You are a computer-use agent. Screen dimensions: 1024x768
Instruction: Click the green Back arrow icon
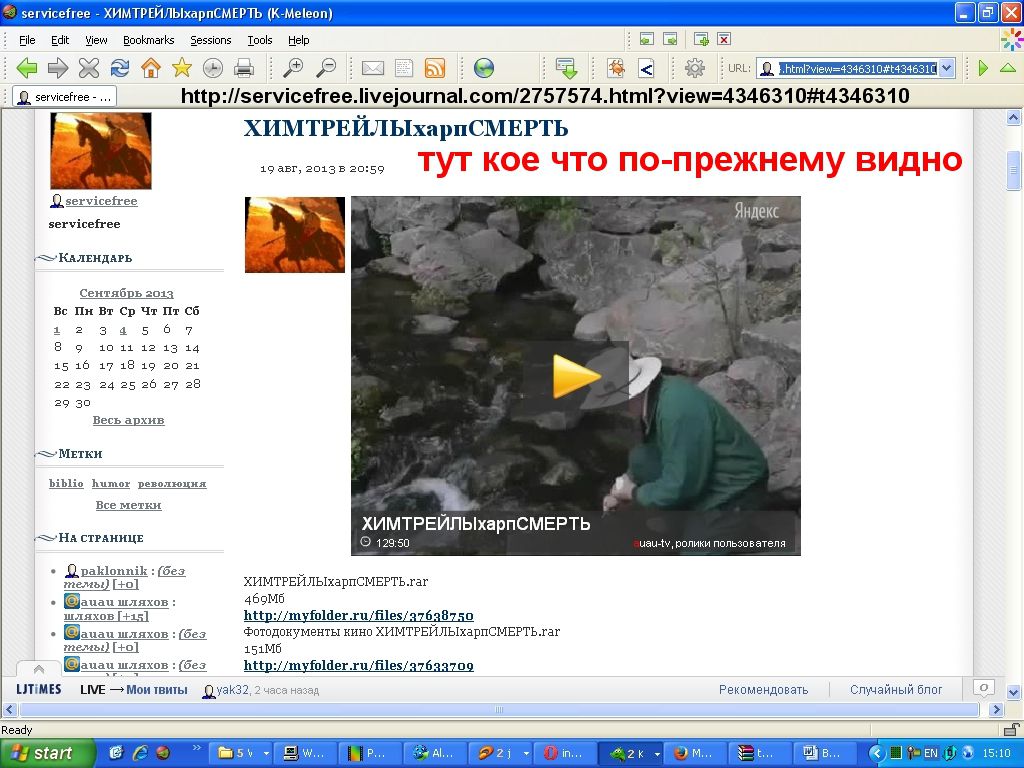coord(27,67)
